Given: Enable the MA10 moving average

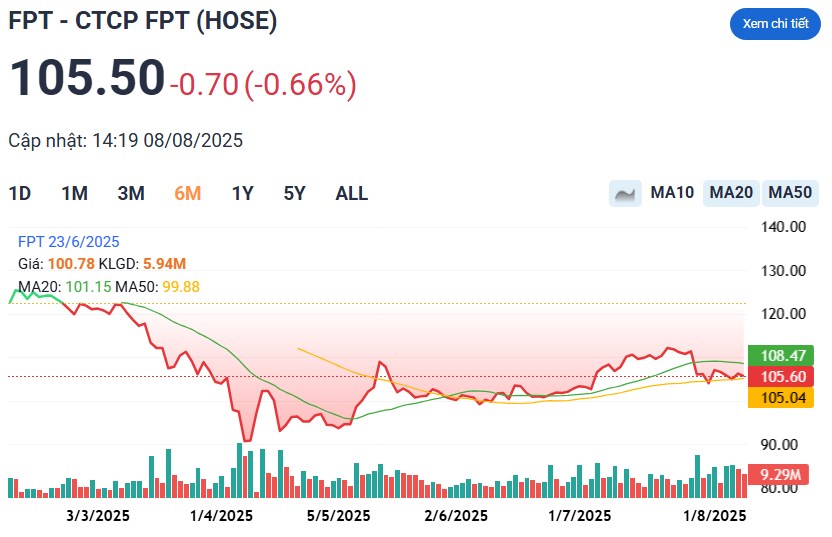Looking at the screenshot, I should click(x=672, y=193).
